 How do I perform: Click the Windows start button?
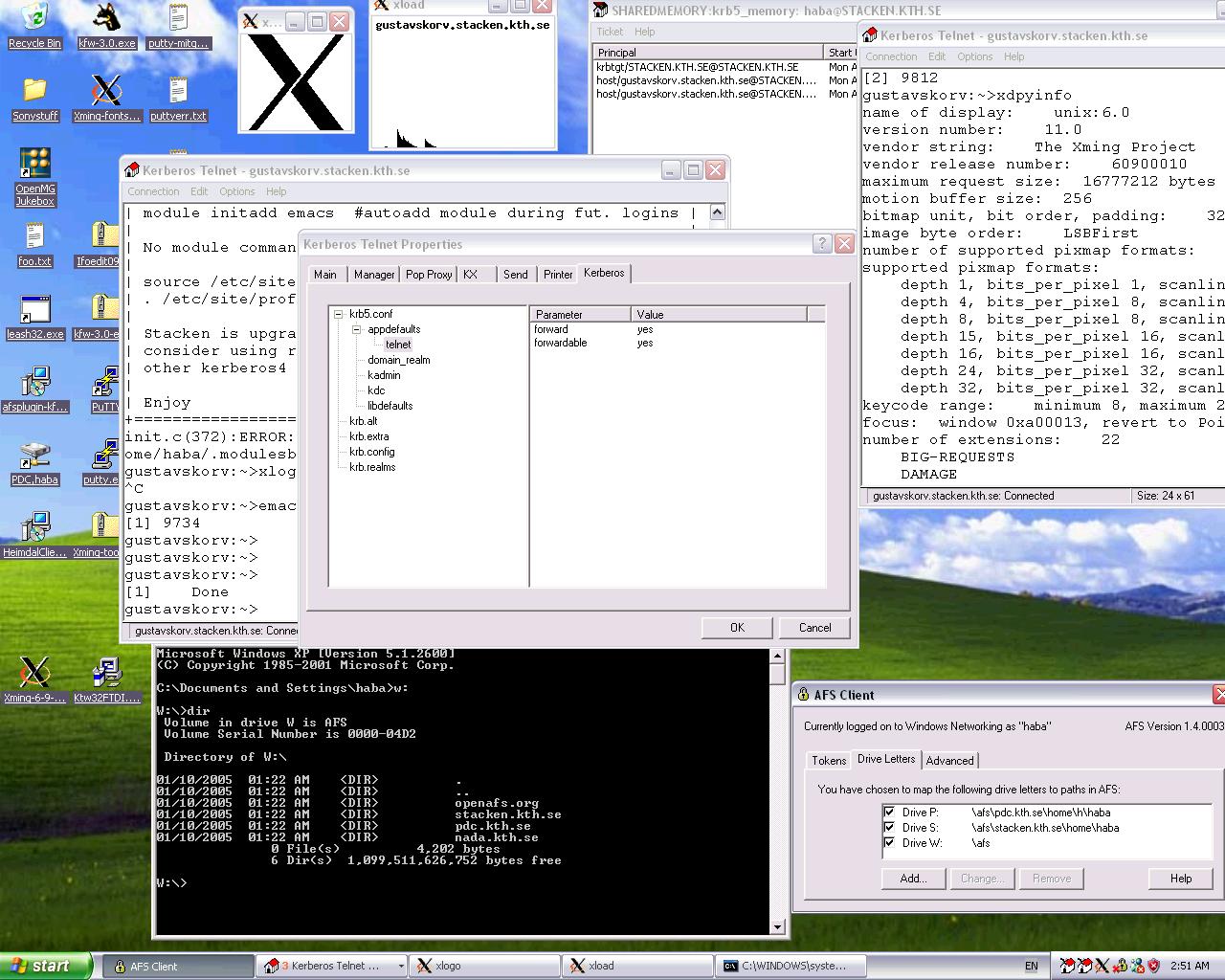point(47,966)
